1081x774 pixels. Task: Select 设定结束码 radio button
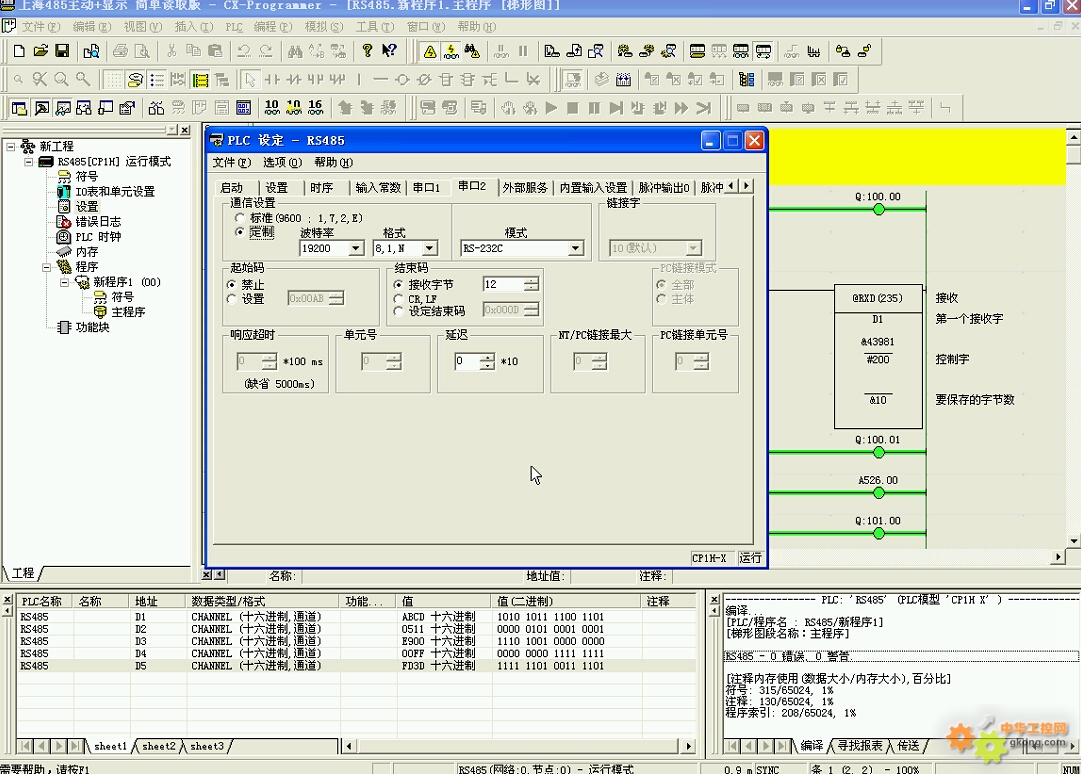[398, 312]
